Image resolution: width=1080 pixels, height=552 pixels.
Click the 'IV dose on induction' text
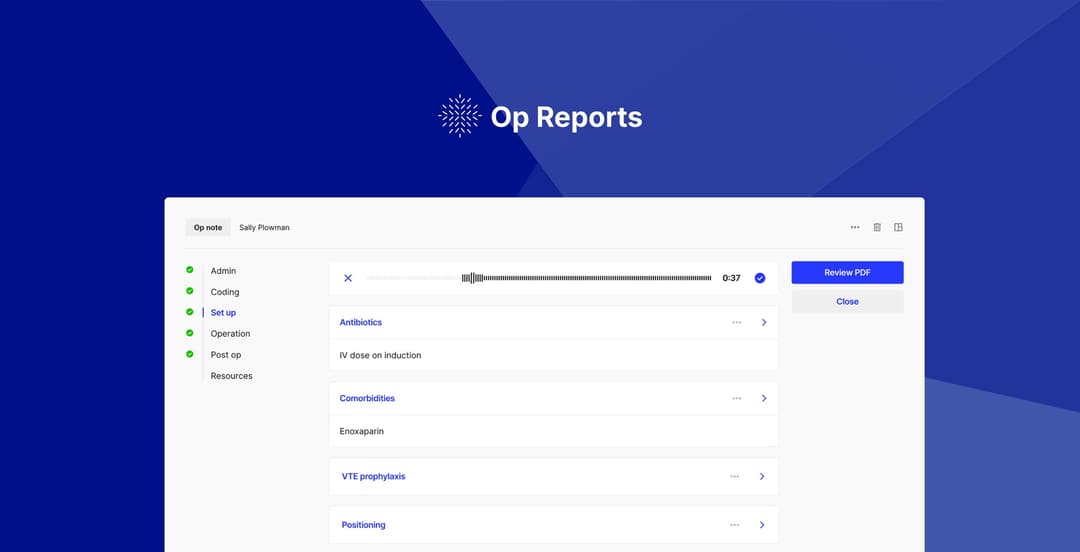pyautogui.click(x=380, y=356)
